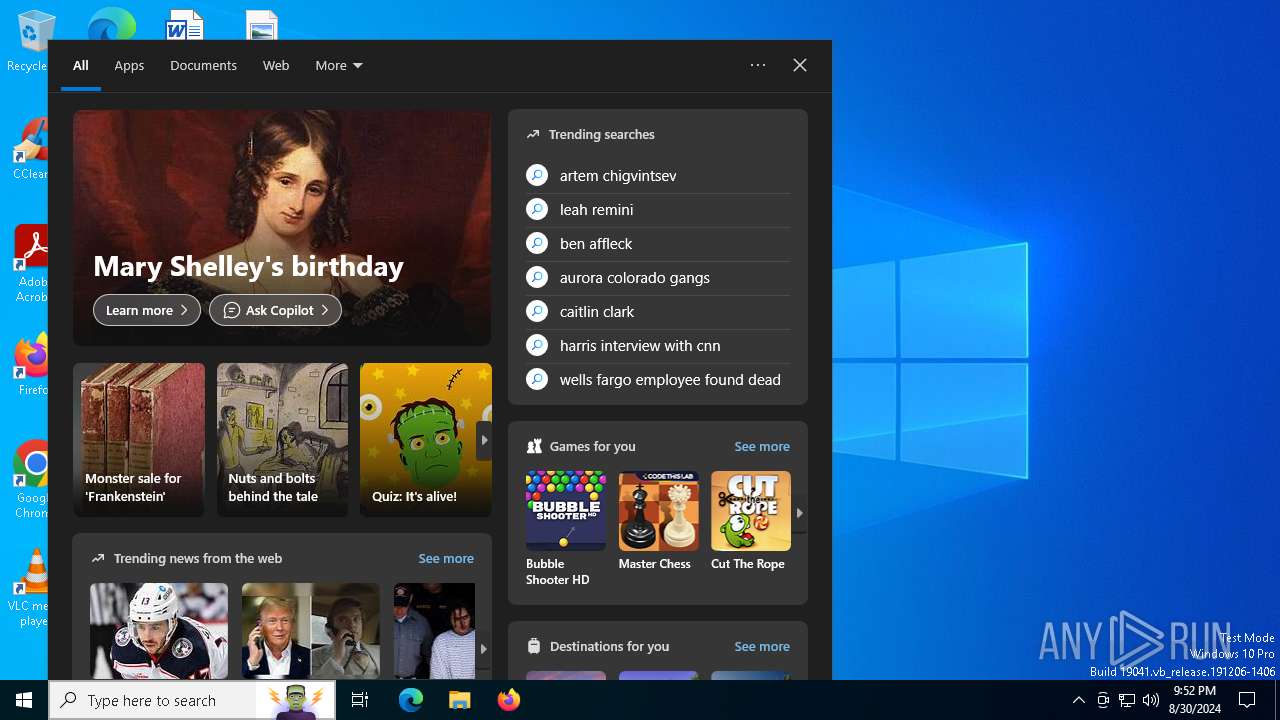Open the Master Chess game tile

coord(658,521)
